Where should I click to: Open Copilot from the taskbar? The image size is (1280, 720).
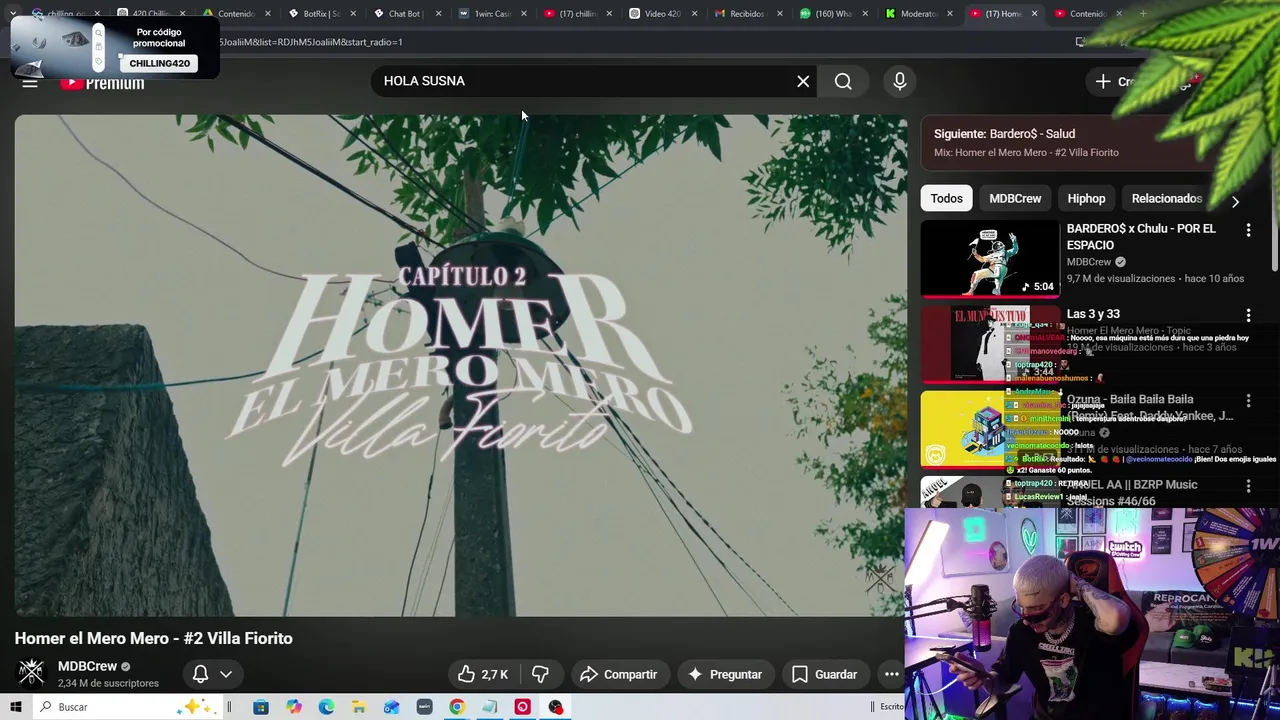[294, 707]
